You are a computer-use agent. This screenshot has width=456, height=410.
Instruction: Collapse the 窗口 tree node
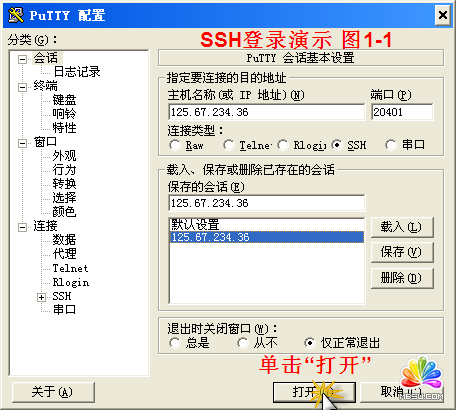coord(23,144)
